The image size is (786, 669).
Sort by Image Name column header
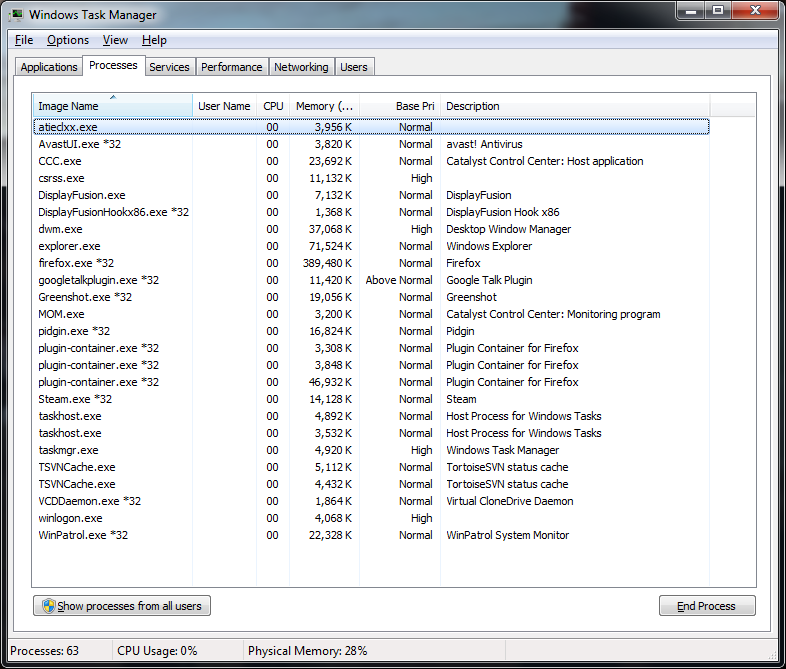pos(113,106)
